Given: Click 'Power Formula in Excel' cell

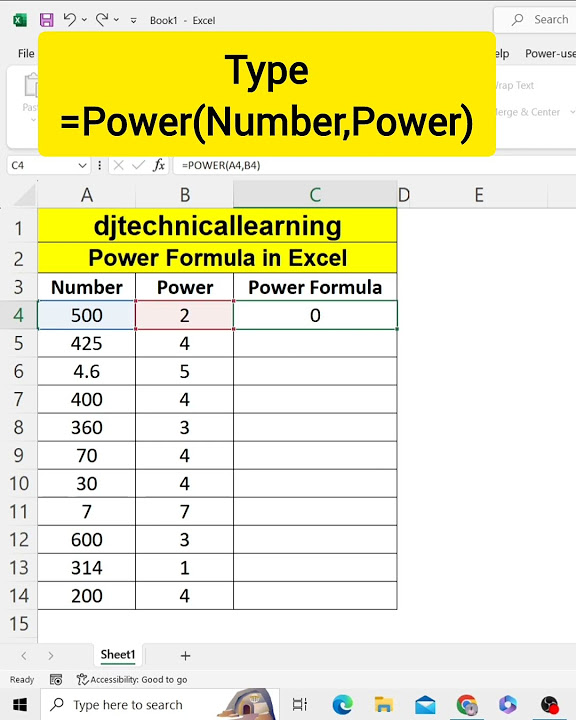Looking at the screenshot, I should [217, 258].
